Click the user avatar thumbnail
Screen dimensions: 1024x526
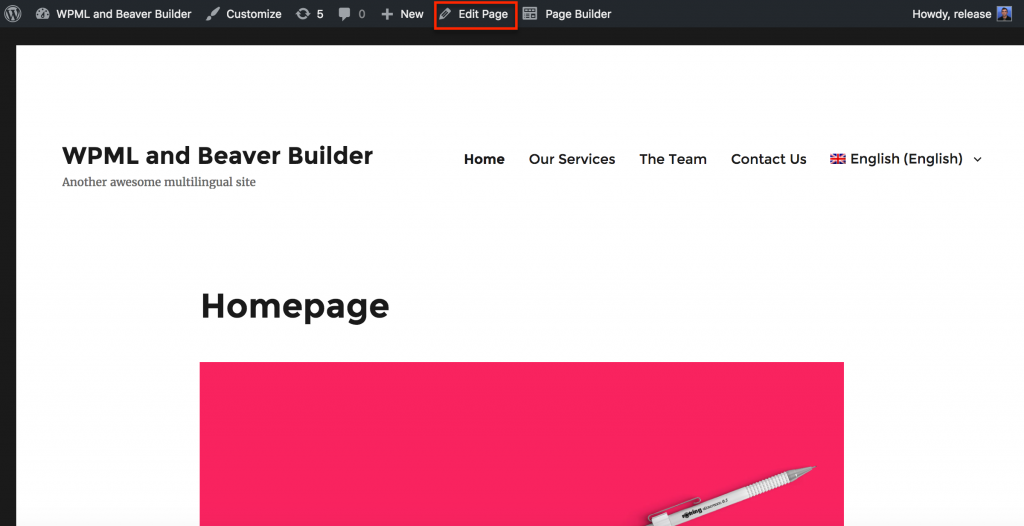point(1004,14)
